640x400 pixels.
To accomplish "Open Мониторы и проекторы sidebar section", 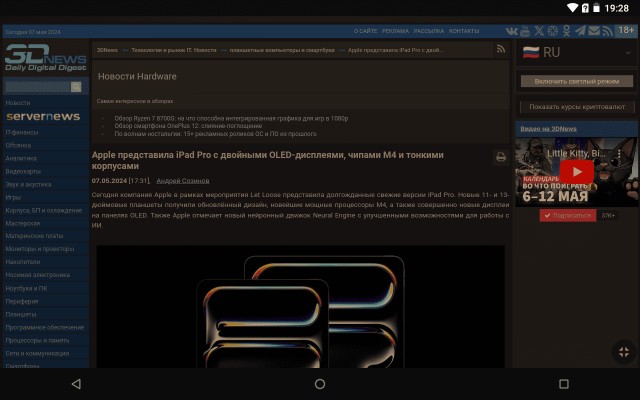I will tap(40, 249).
